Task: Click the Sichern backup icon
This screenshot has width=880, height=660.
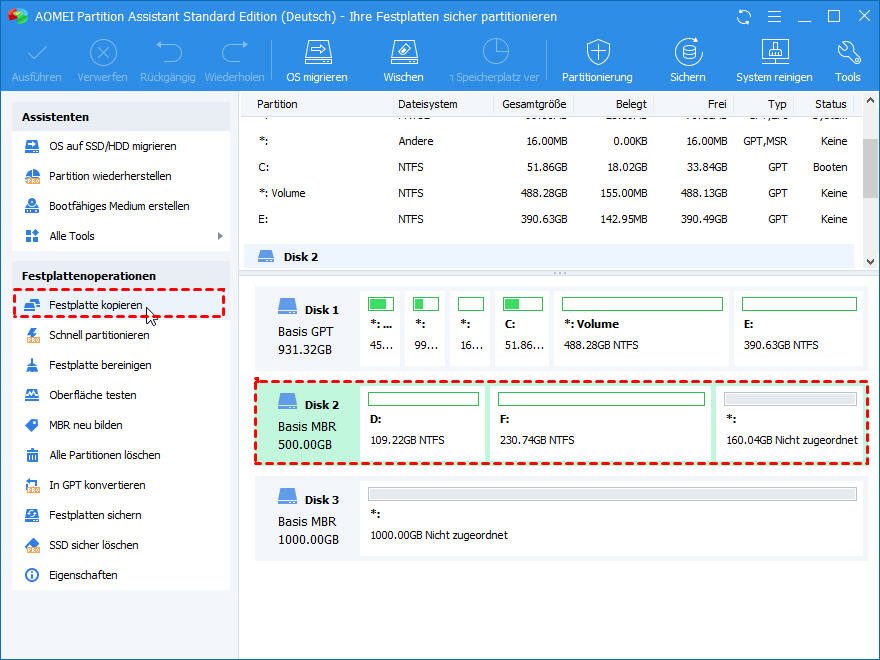Action: [x=688, y=52]
